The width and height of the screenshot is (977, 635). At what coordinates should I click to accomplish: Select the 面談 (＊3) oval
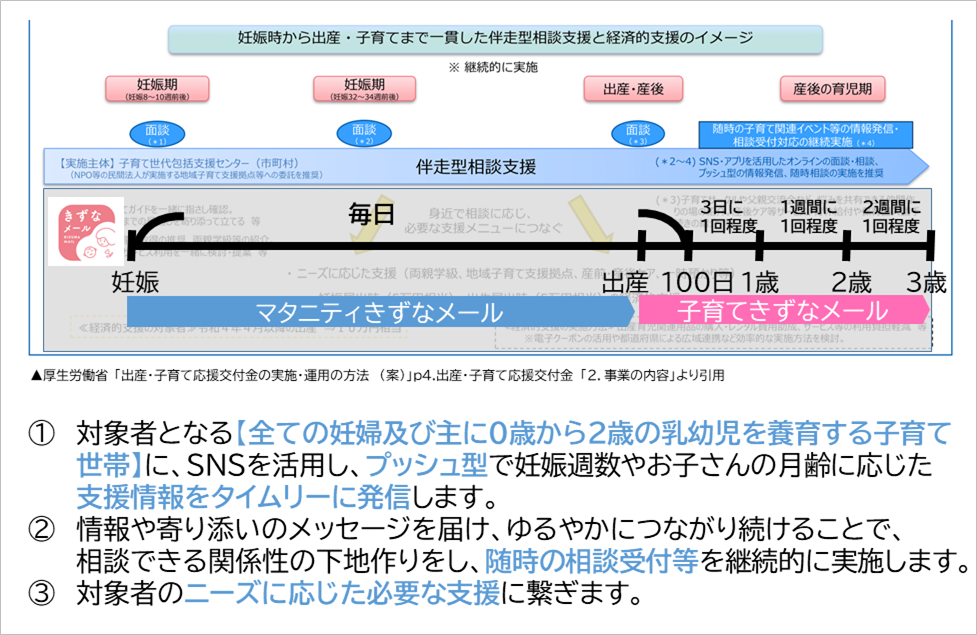[638, 133]
